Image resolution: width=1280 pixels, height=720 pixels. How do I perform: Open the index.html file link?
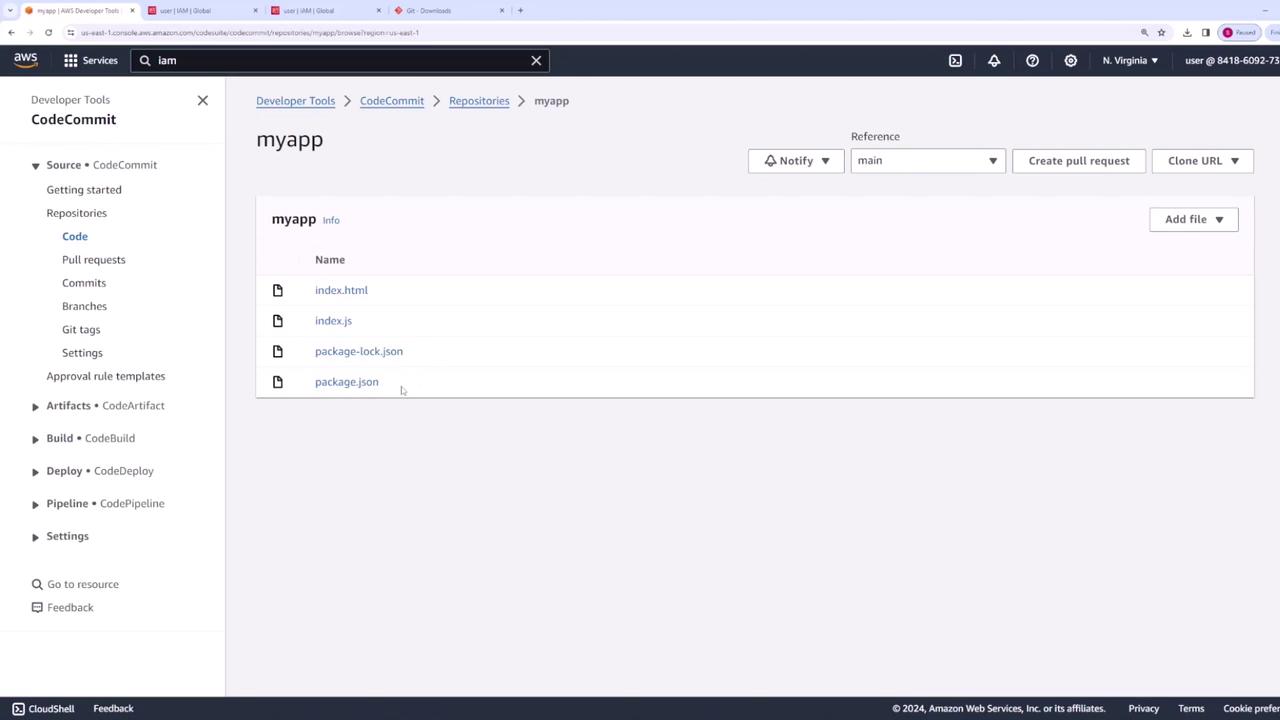tap(341, 290)
